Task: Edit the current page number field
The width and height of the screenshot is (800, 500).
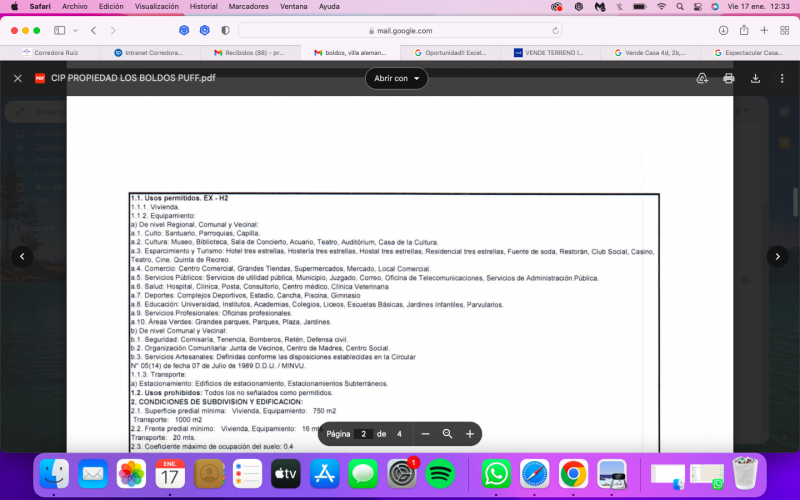Action: point(363,434)
